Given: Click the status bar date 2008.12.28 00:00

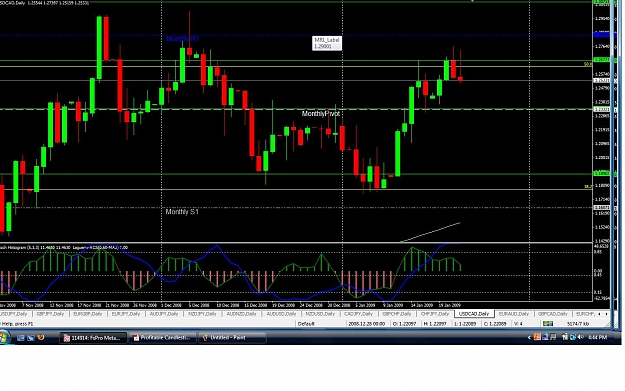Looking at the screenshot, I should (367, 324).
